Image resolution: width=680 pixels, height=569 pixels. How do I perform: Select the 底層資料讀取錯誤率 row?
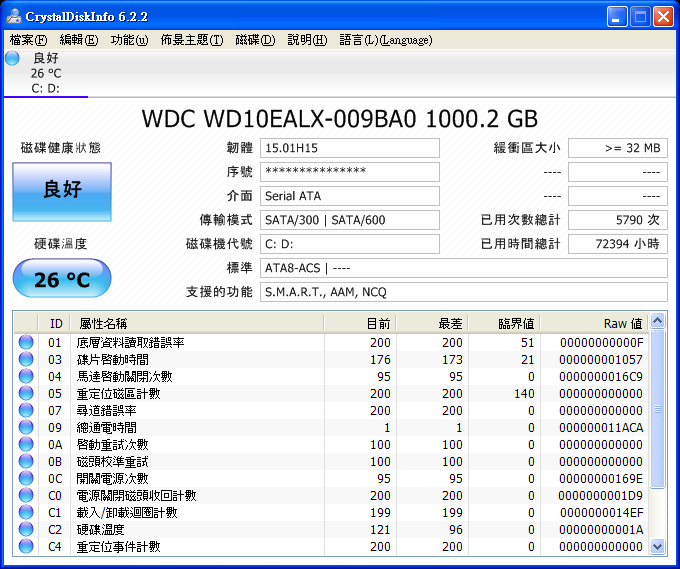pos(331,342)
